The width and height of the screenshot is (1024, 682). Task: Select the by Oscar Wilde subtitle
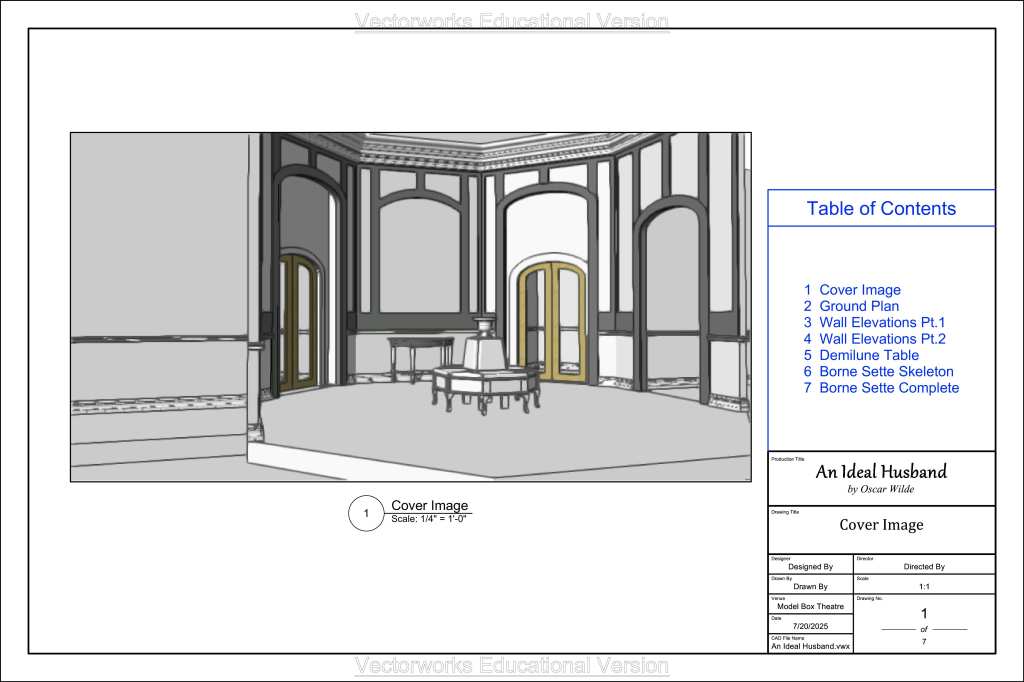tap(881, 490)
